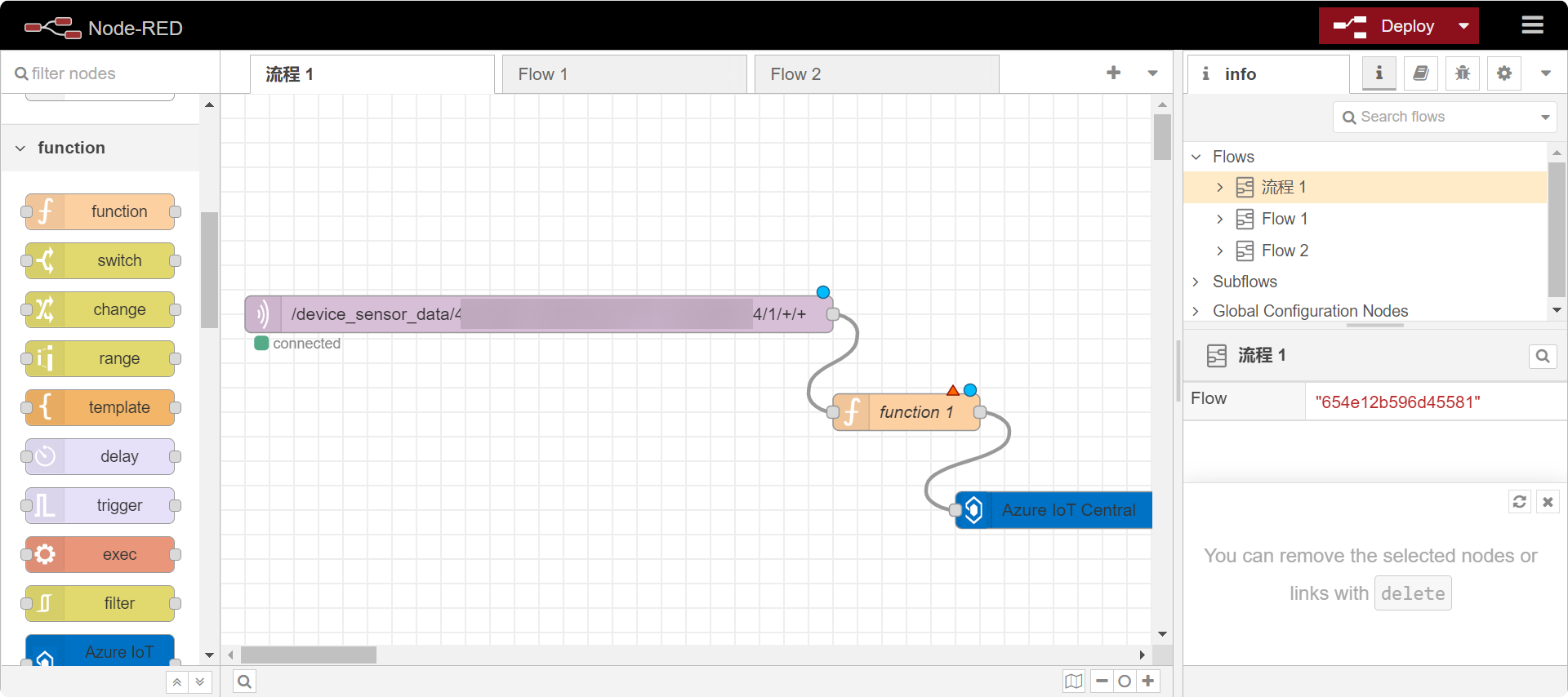The height and width of the screenshot is (697, 1568).
Task: Switch to the 流程 1 flow tab
Action: point(372,74)
